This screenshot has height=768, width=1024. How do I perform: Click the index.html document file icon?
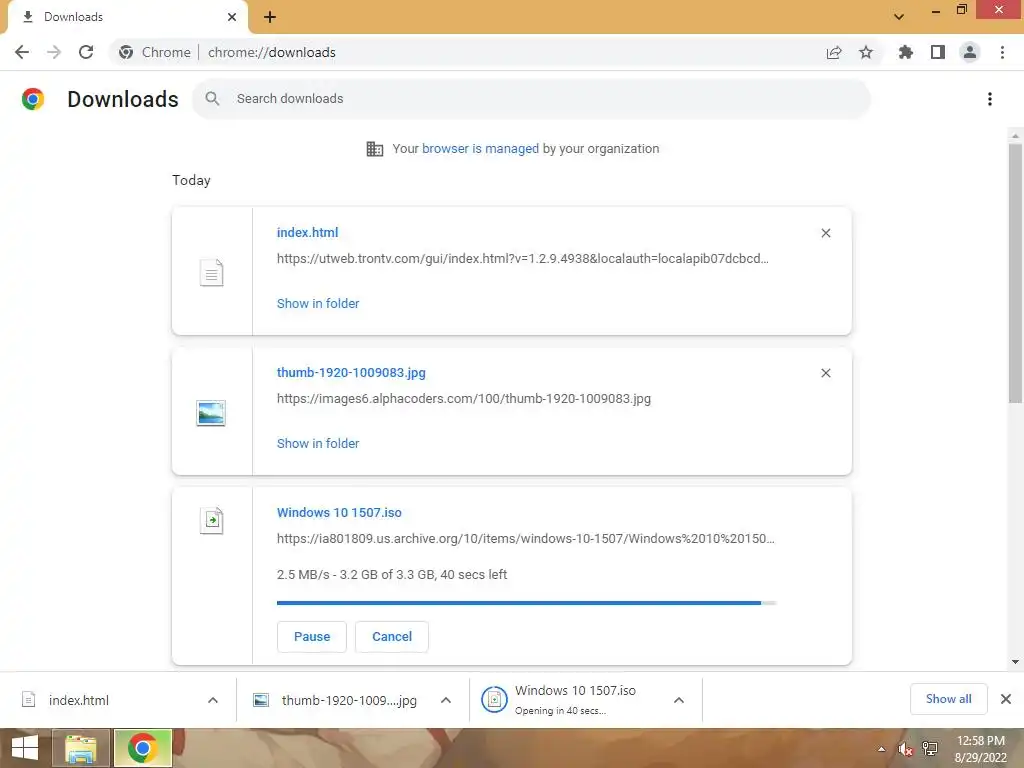[x=211, y=272]
